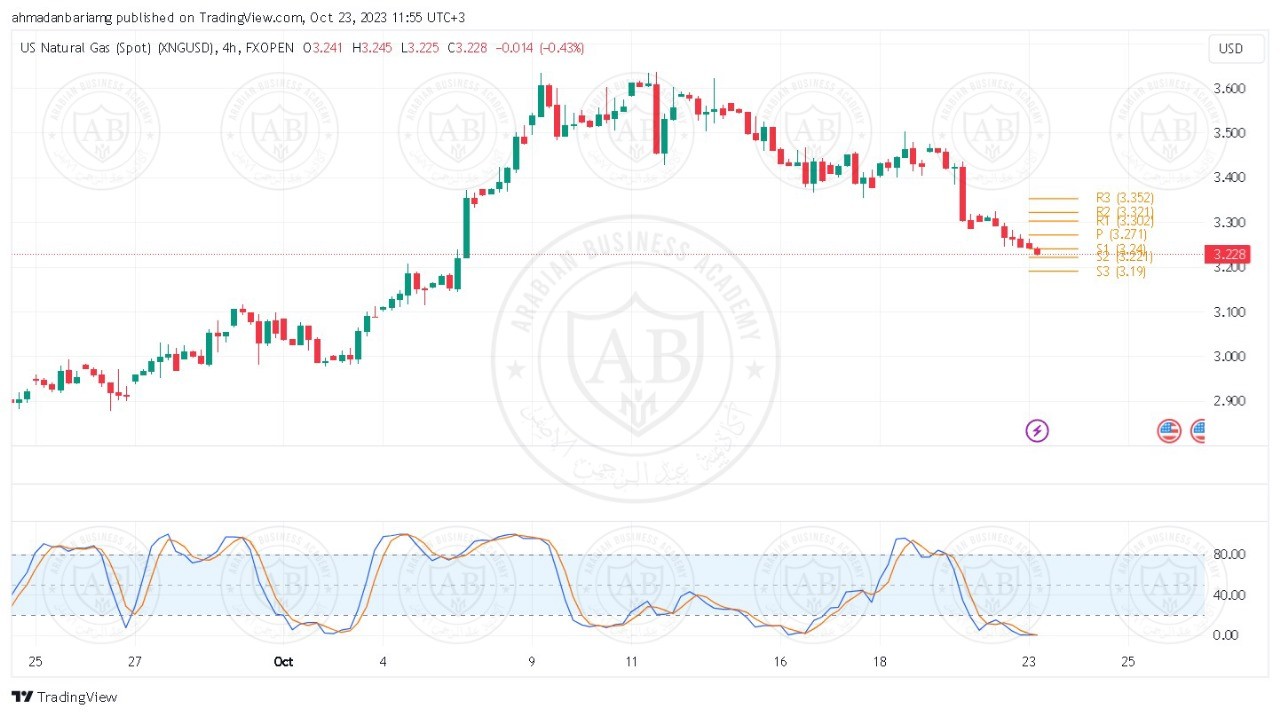Image resolution: width=1280 pixels, height=716 pixels.
Task: Click the 2.900 price axis label
Action: coord(1228,401)
